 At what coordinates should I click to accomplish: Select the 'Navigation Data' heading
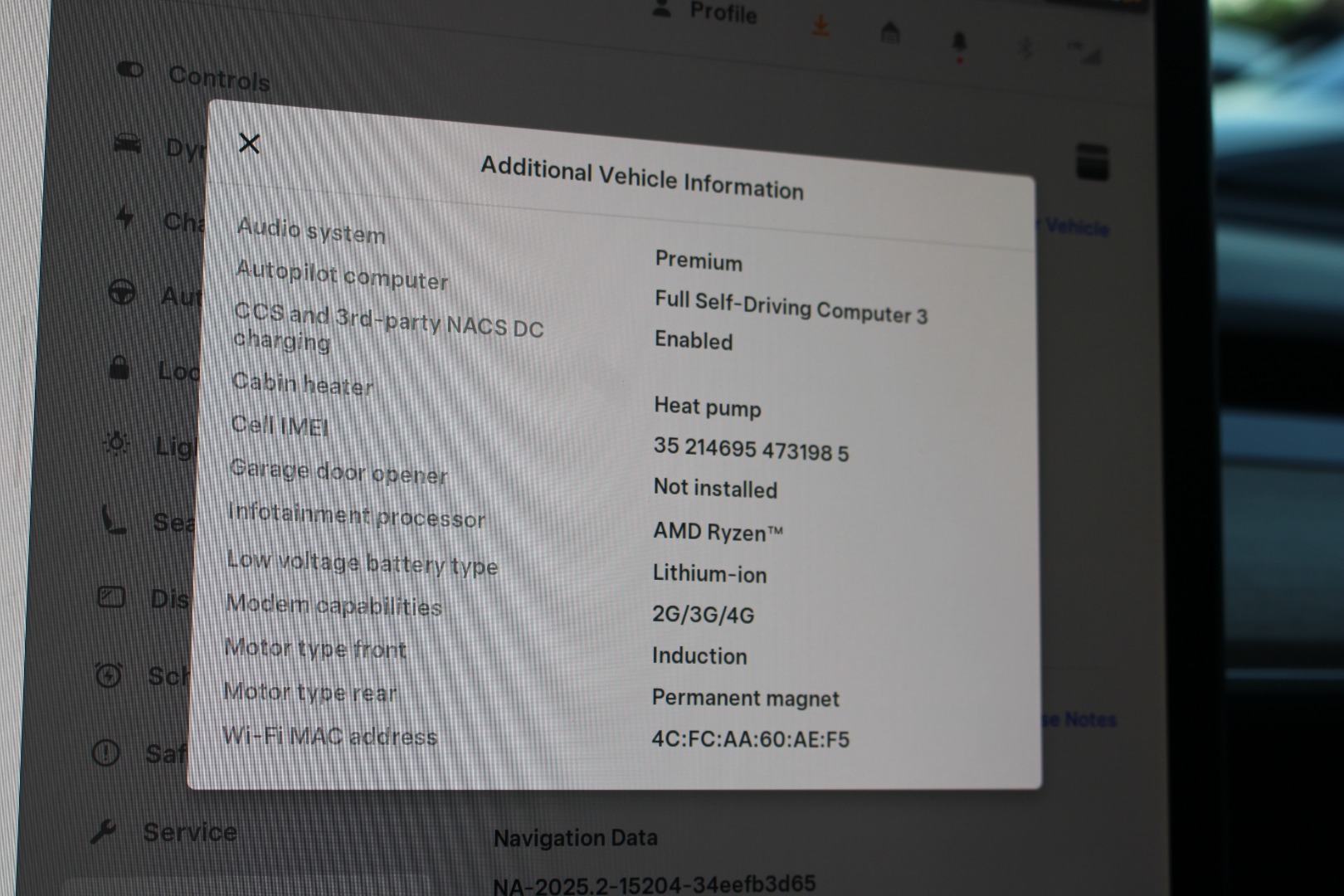point(576,838)
